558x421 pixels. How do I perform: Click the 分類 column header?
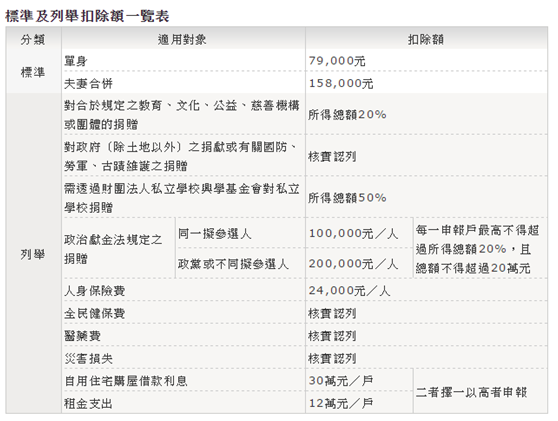tap(33, 39)
